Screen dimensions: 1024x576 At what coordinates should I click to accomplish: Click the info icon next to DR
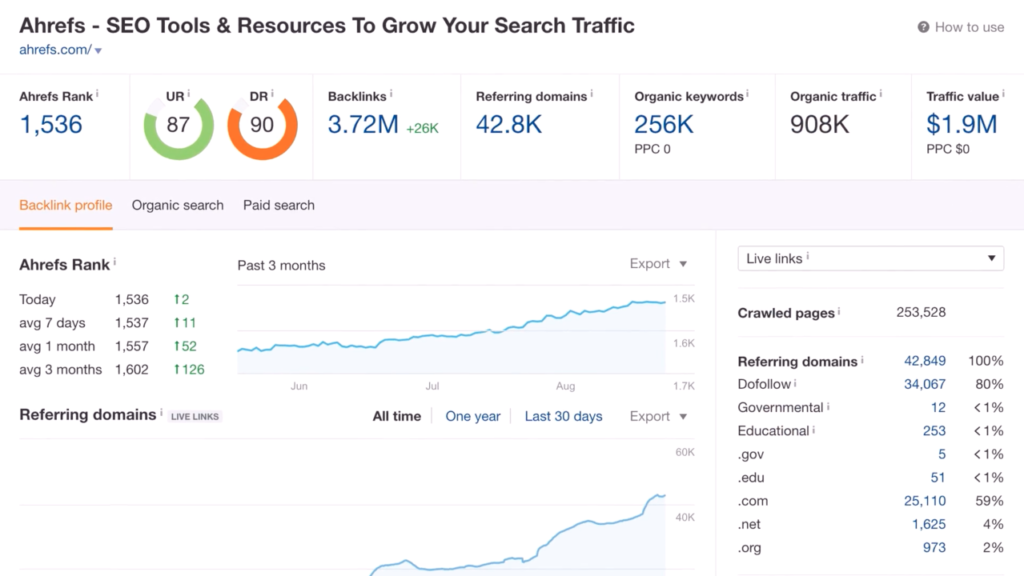[272, 94]
